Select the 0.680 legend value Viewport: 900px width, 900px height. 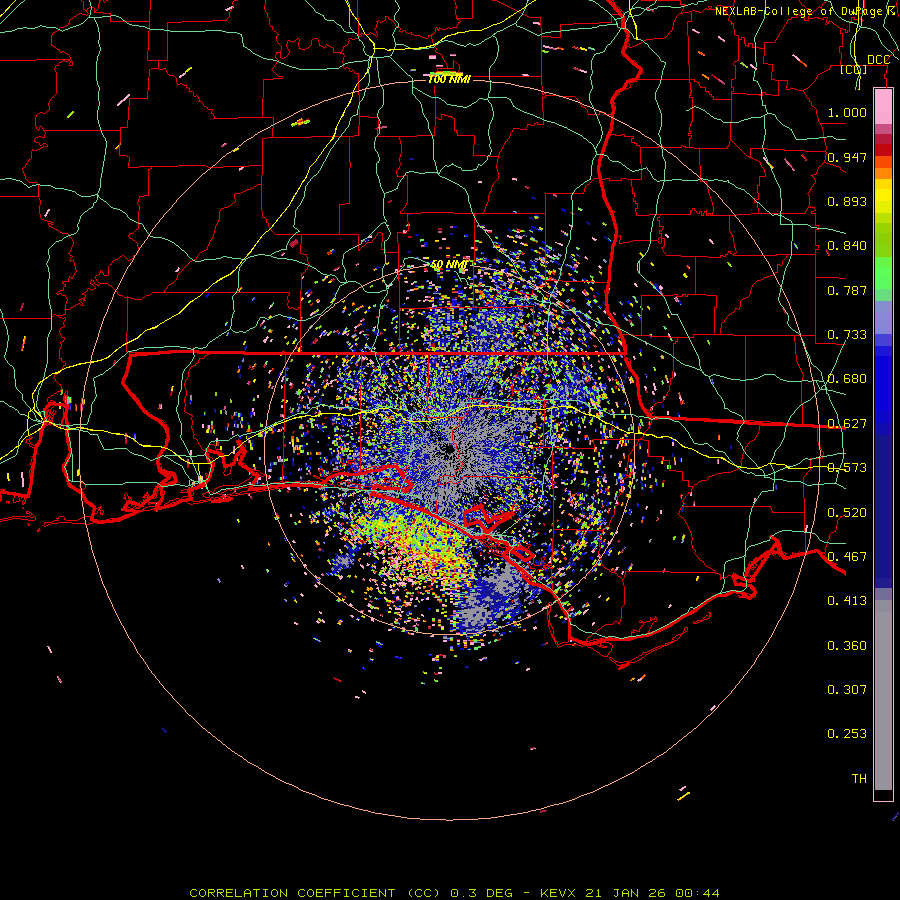click(x=847, y=379)
